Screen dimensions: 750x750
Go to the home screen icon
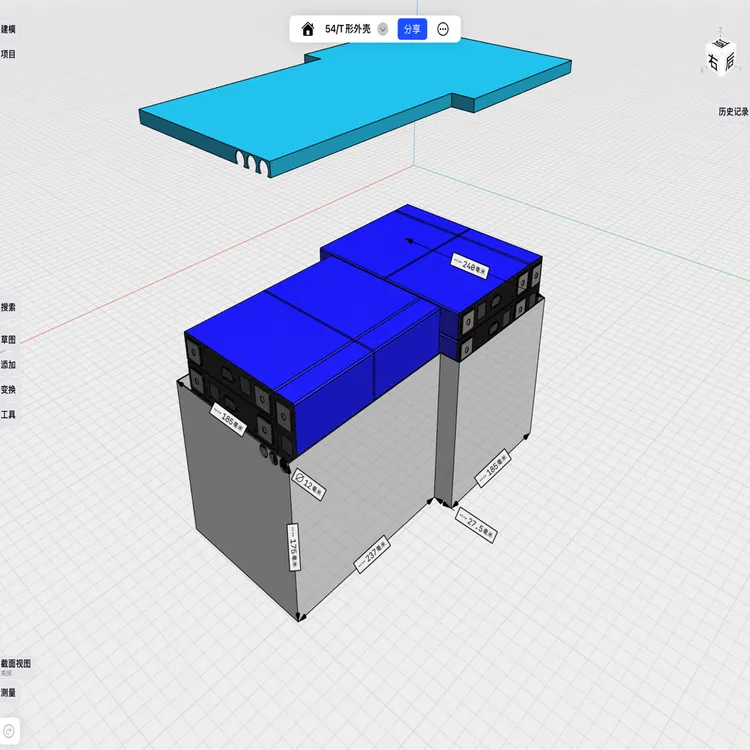coord(308,29)
